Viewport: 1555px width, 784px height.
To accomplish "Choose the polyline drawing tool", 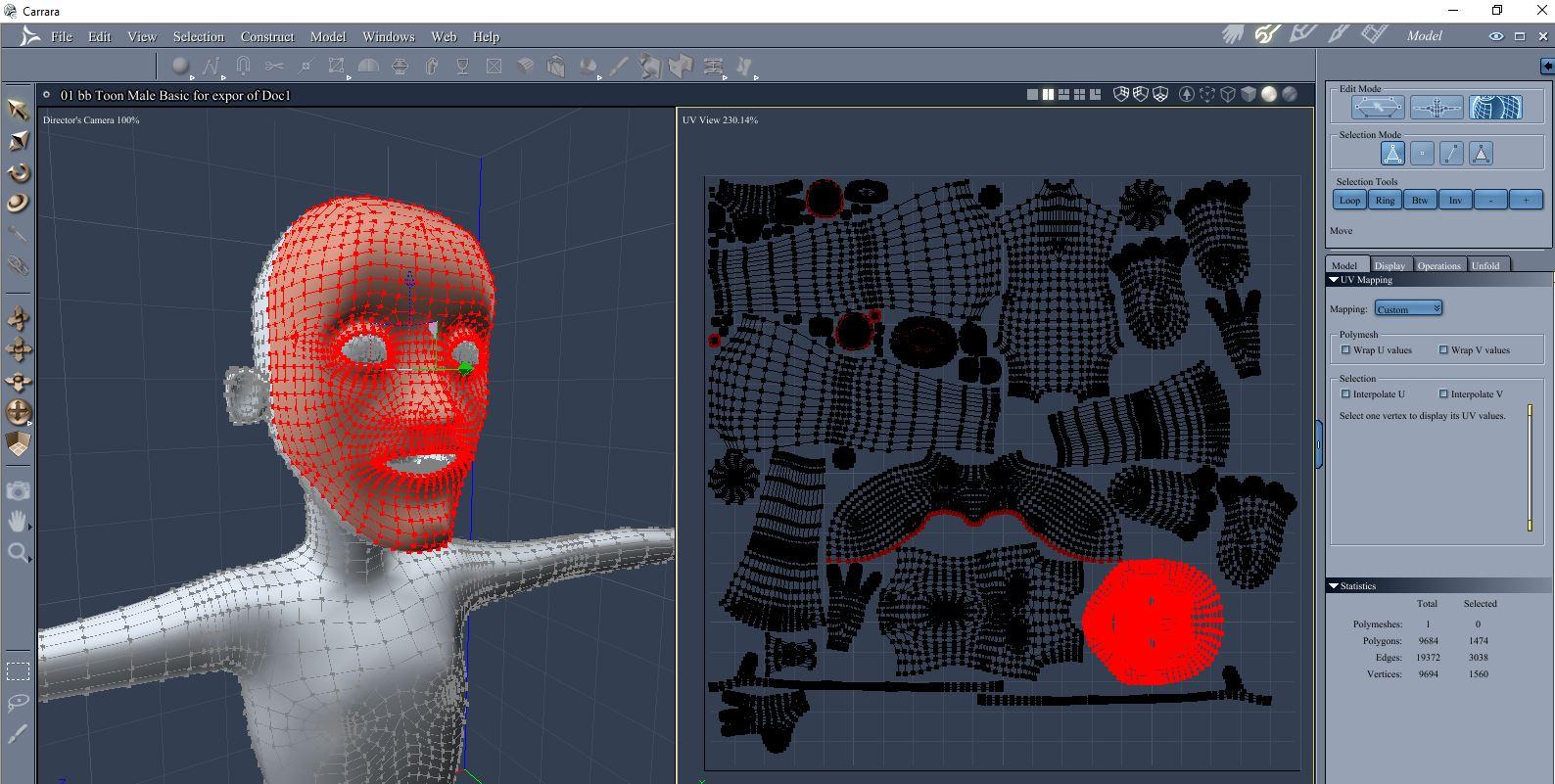I will [x=212, y=66].
